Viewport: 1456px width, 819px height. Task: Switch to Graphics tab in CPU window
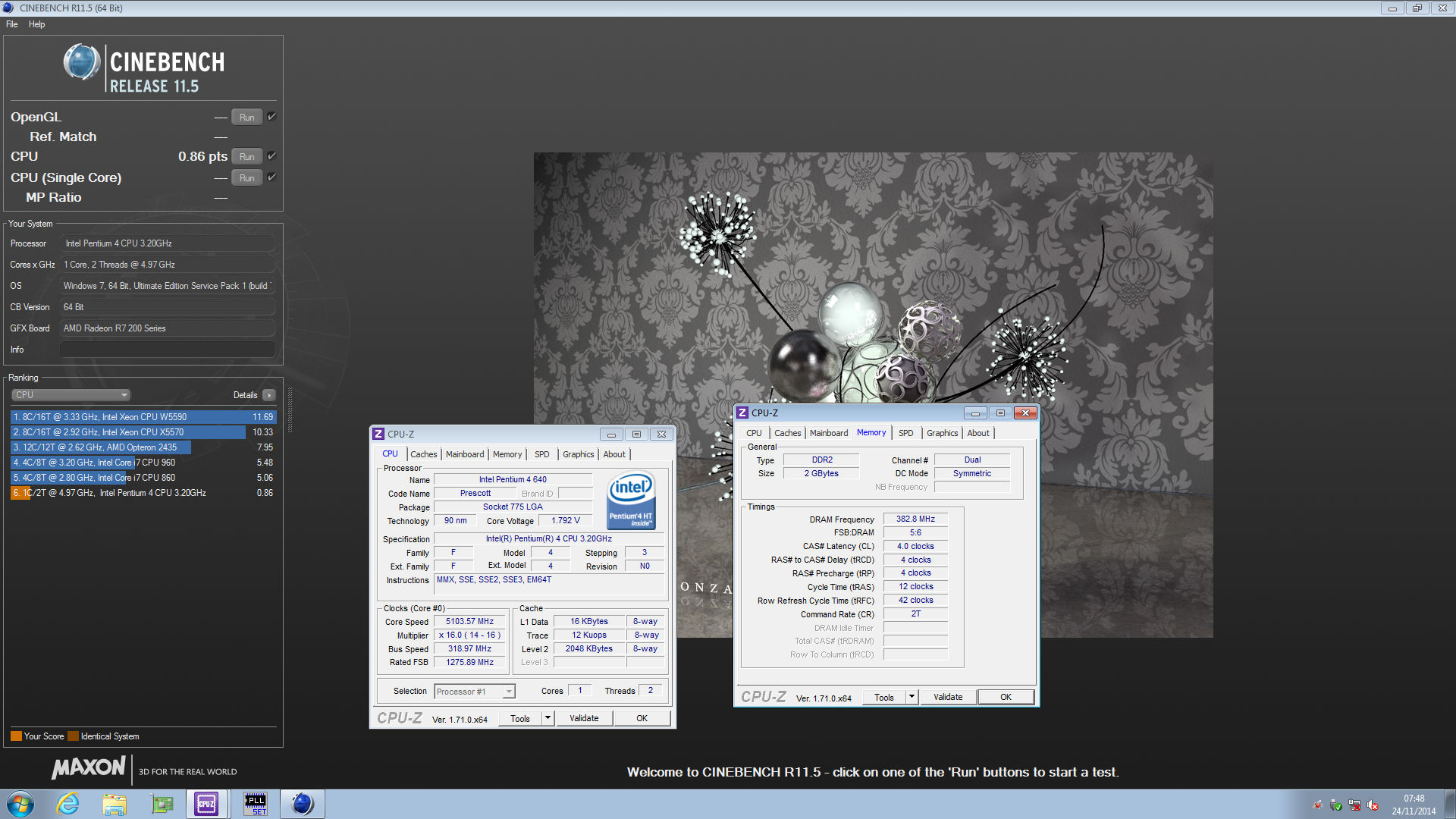(x=579, y=454)
